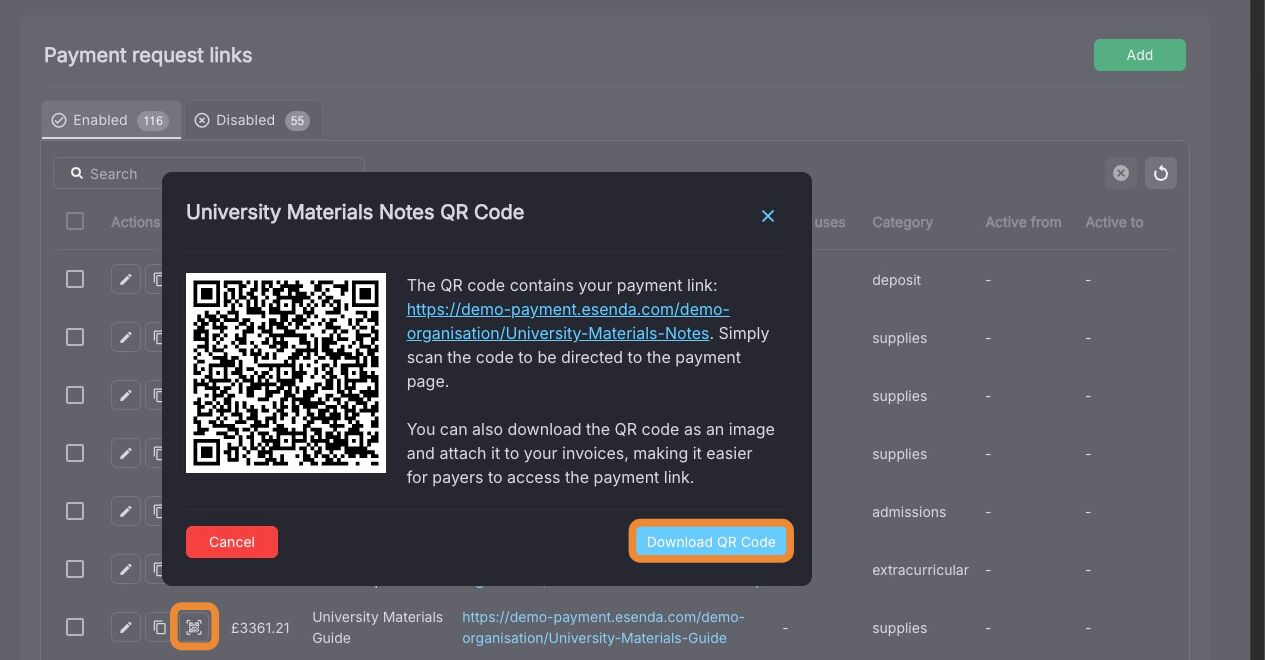The width and height of the screenshot is (1265, 660).
Task: Click edit pencil icon in admissions row
Action: click(125, 511)
